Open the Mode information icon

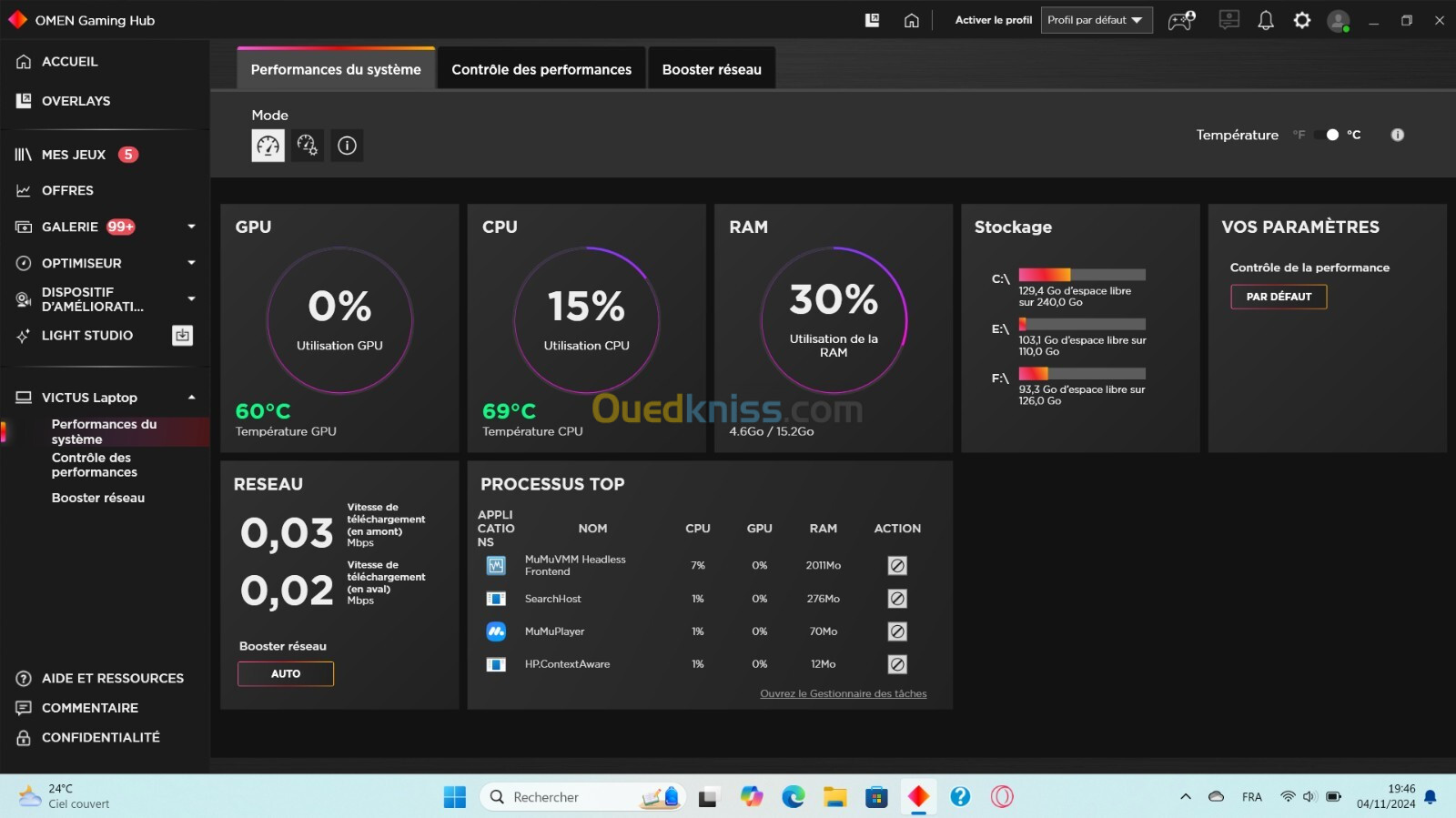(x=347, y=146)
